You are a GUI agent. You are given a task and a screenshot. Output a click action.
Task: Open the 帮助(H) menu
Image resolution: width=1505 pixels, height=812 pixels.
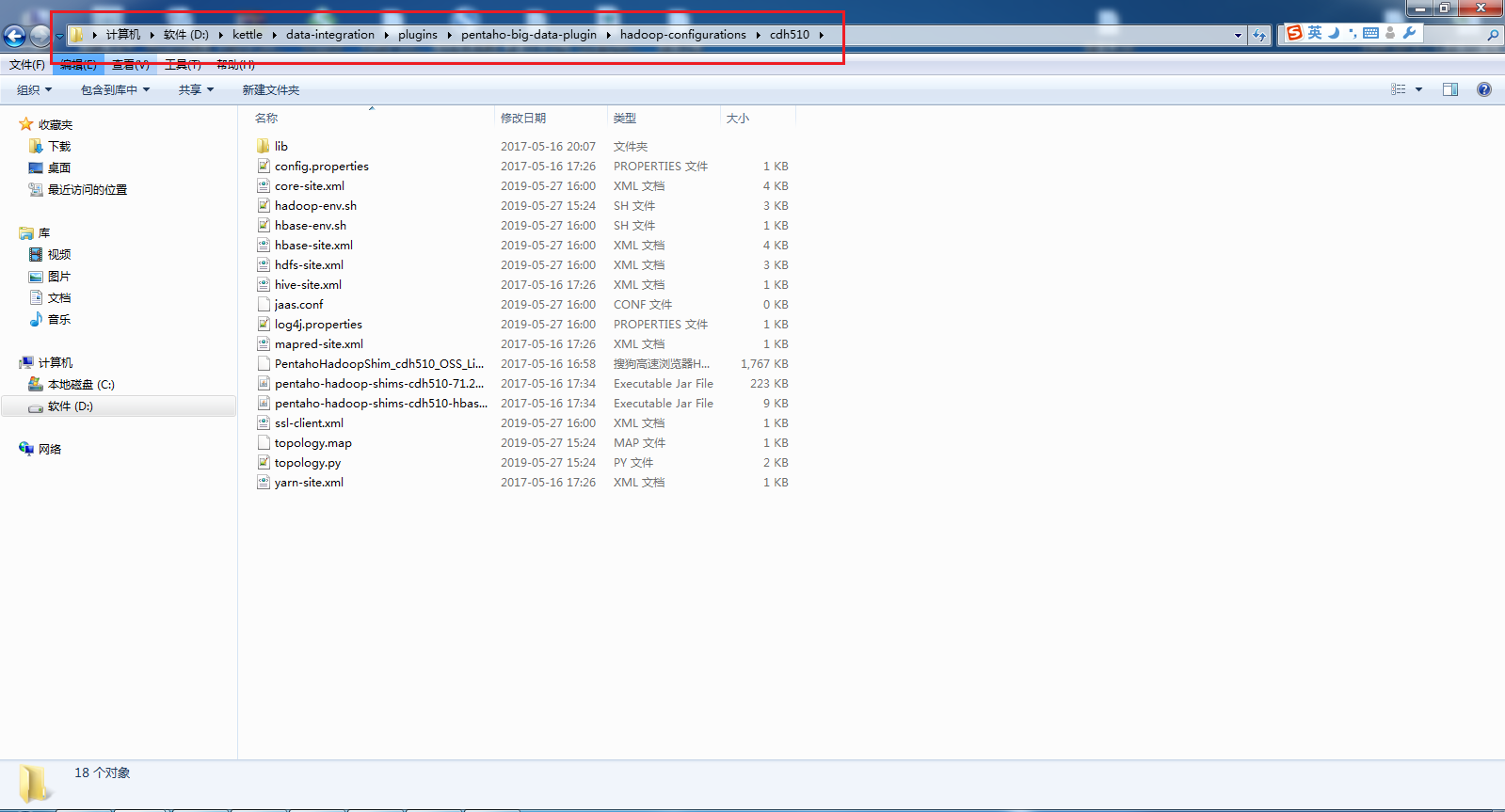click(x=235, y=65)
